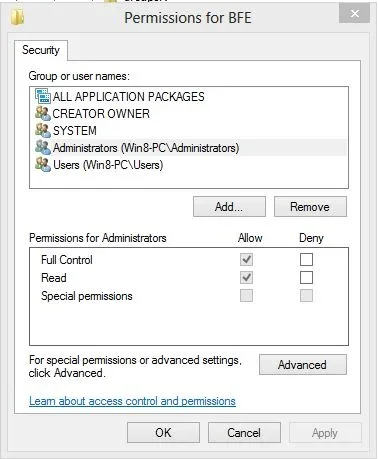Select ALL APPLICATION PACKAGES entry
378x459 pixels.
coord(189,96)
